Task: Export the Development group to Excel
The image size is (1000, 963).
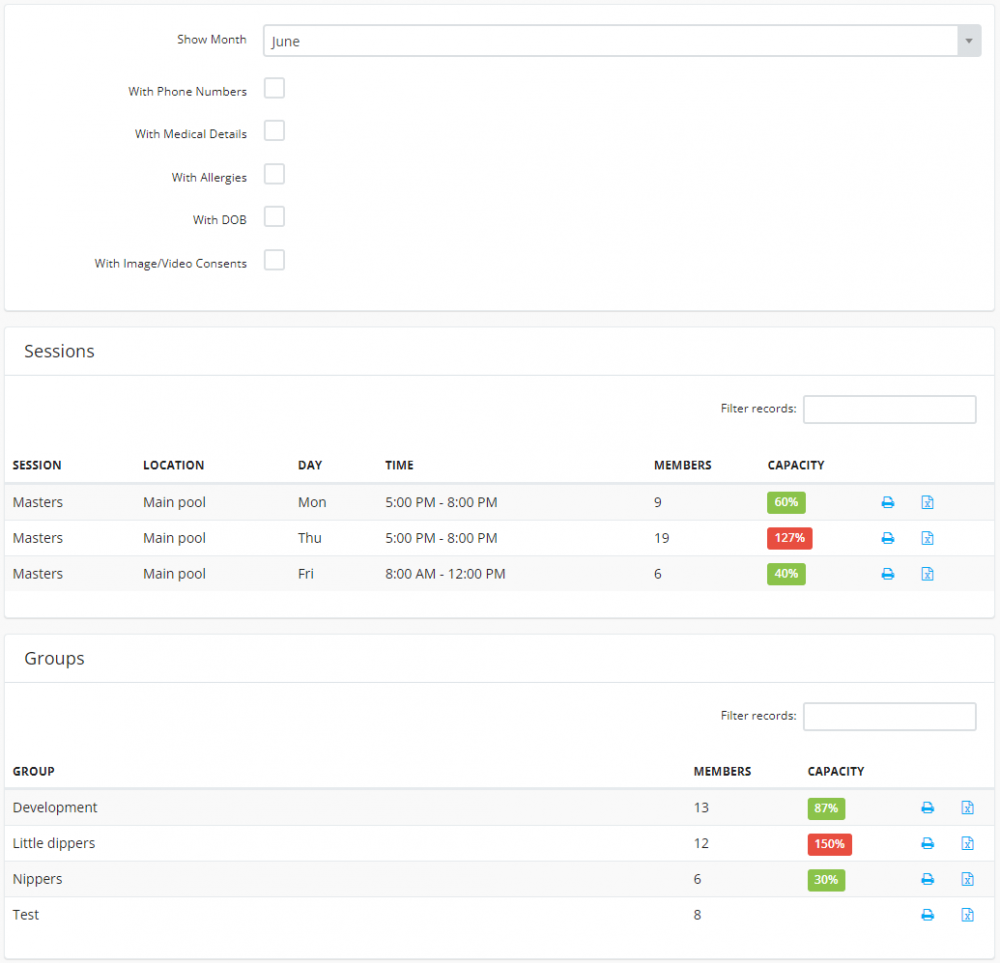Action: [967, 807]
